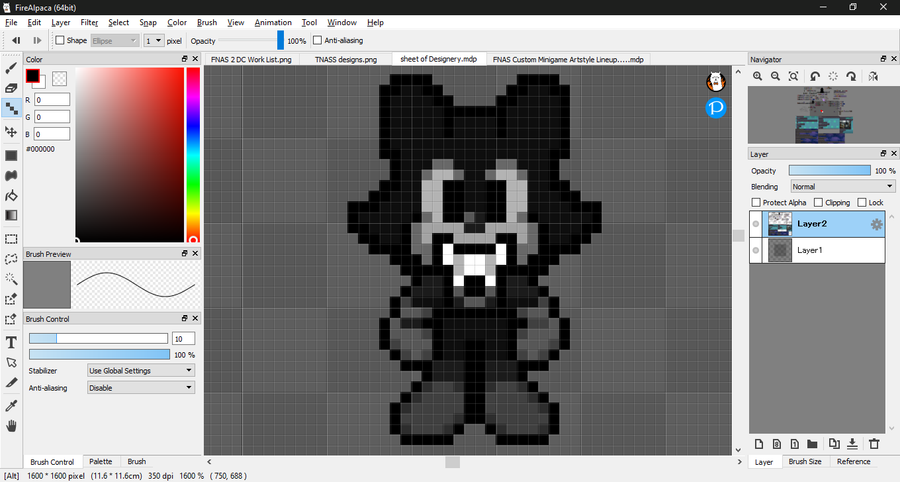The width and height of the screenshot is (900, 482).
Task: Select the Move tool
Action: coord(11,131)
